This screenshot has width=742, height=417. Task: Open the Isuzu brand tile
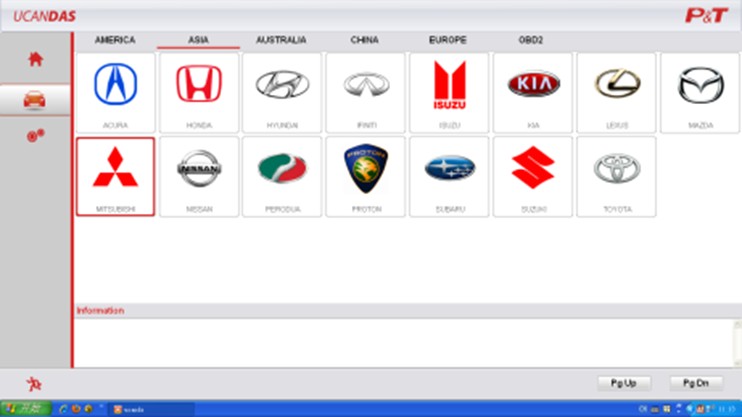[449, 93]
